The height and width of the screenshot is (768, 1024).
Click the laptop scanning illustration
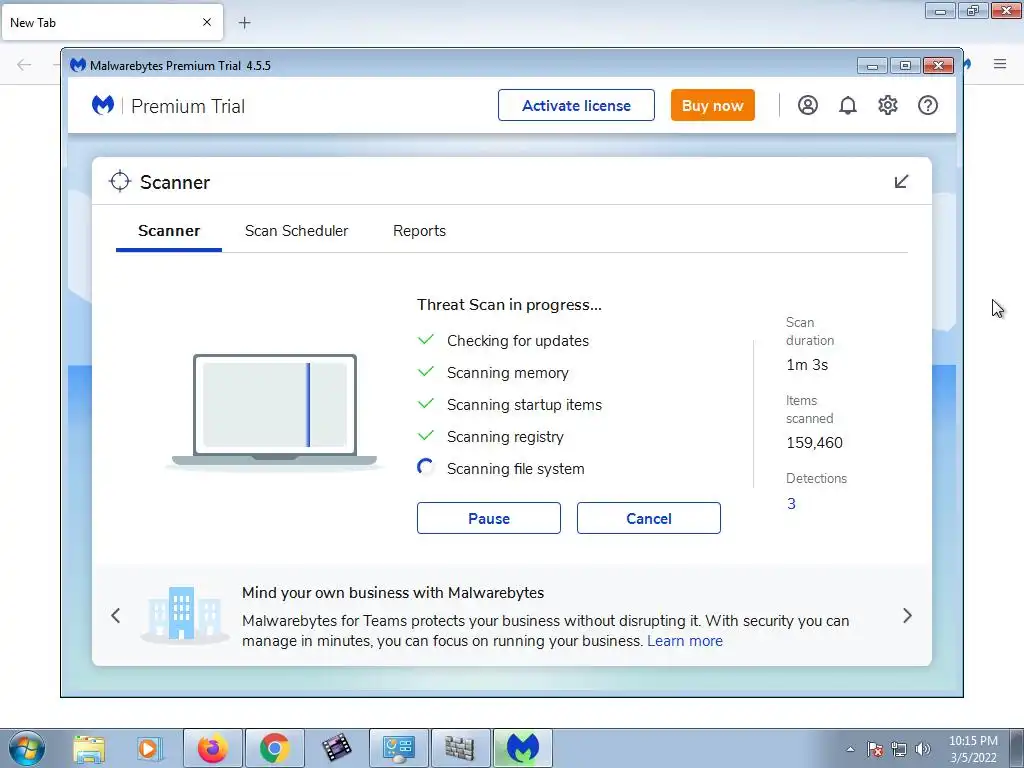274,411
